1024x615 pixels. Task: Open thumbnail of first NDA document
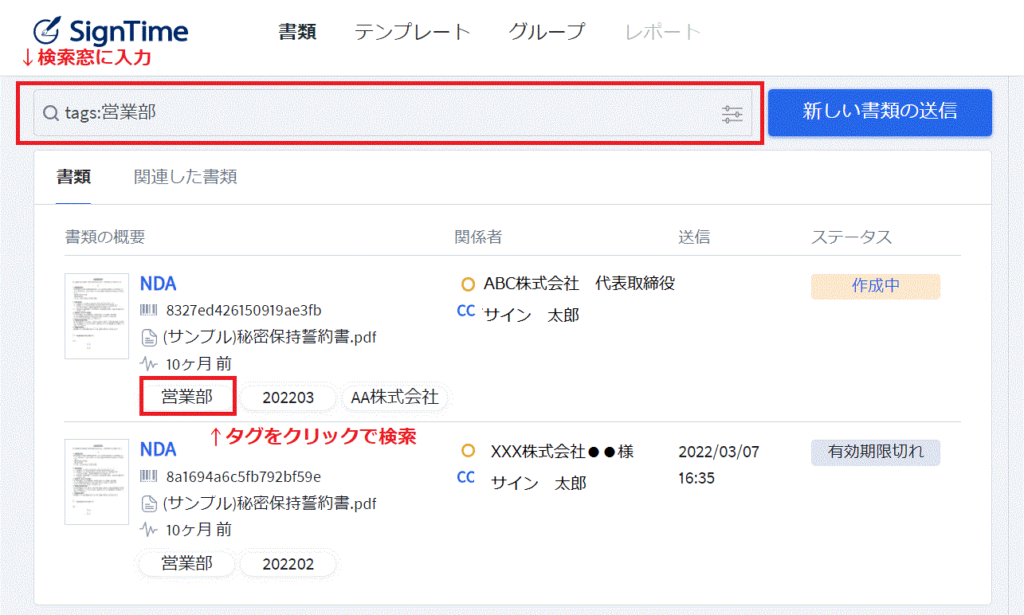[97, 316]
